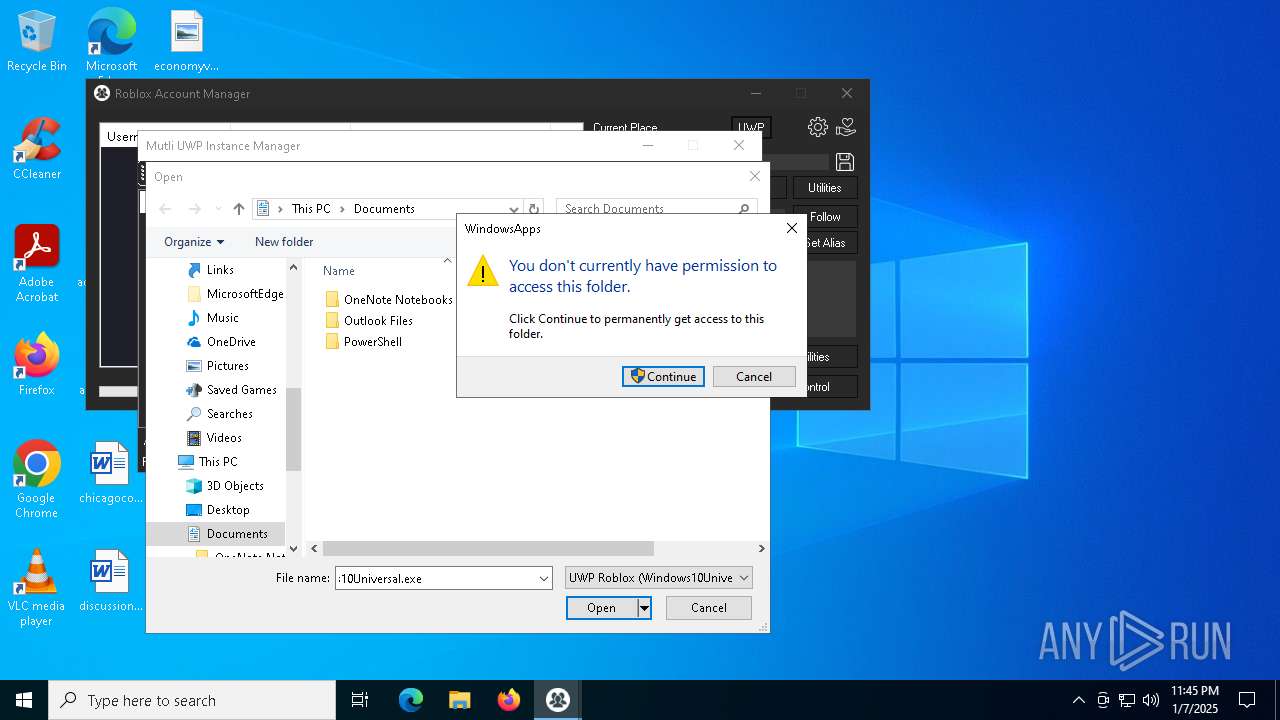
Task: Click the Windows Start button
Action: point(24,700)
